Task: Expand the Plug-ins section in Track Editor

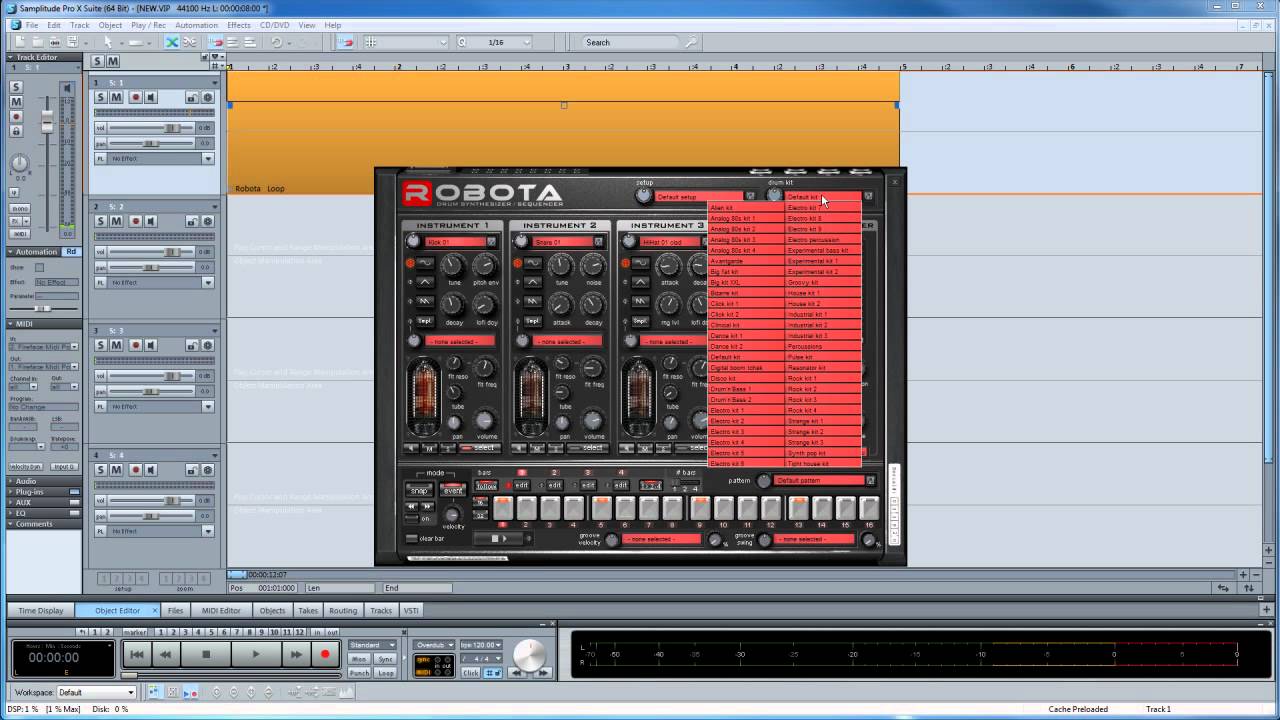Action: point(12,492)
